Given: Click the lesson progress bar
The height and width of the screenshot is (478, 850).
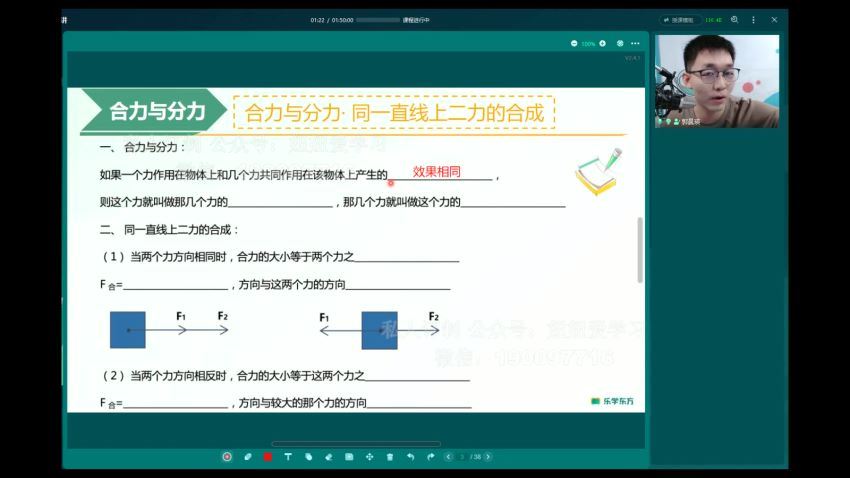Looking at the screenshot, I should point(378,20).
